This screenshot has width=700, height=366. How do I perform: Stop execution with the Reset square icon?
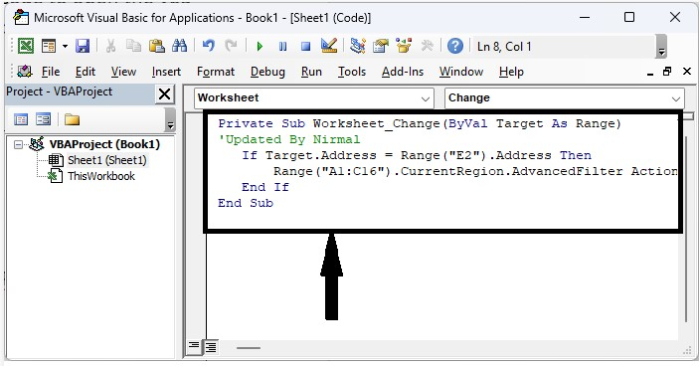tap(305, 46)
